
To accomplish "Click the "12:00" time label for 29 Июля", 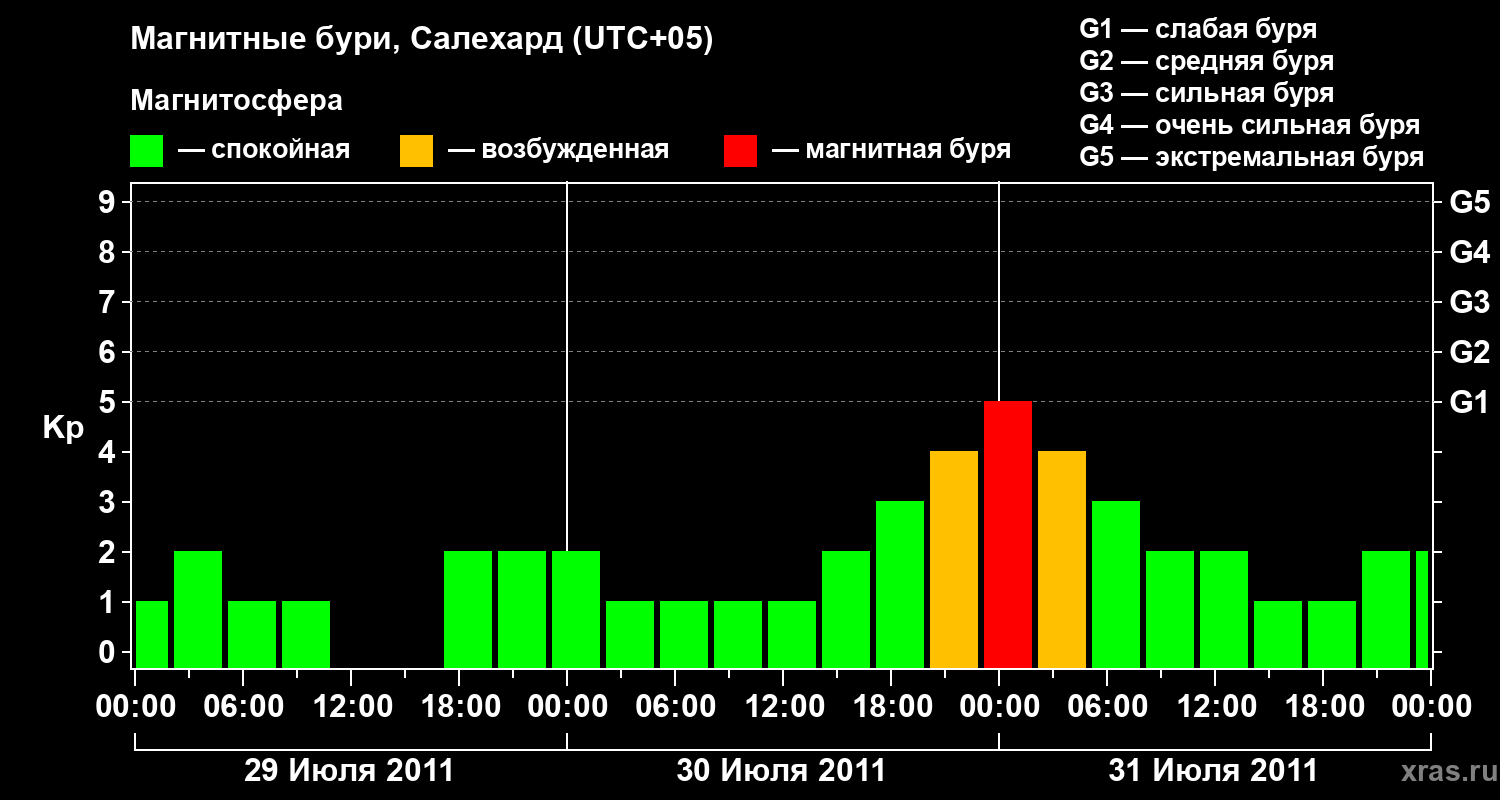I will [351, 706].
